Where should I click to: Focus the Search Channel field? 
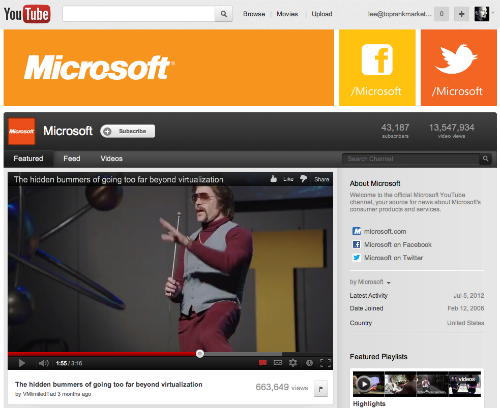(x=411, y=159)
